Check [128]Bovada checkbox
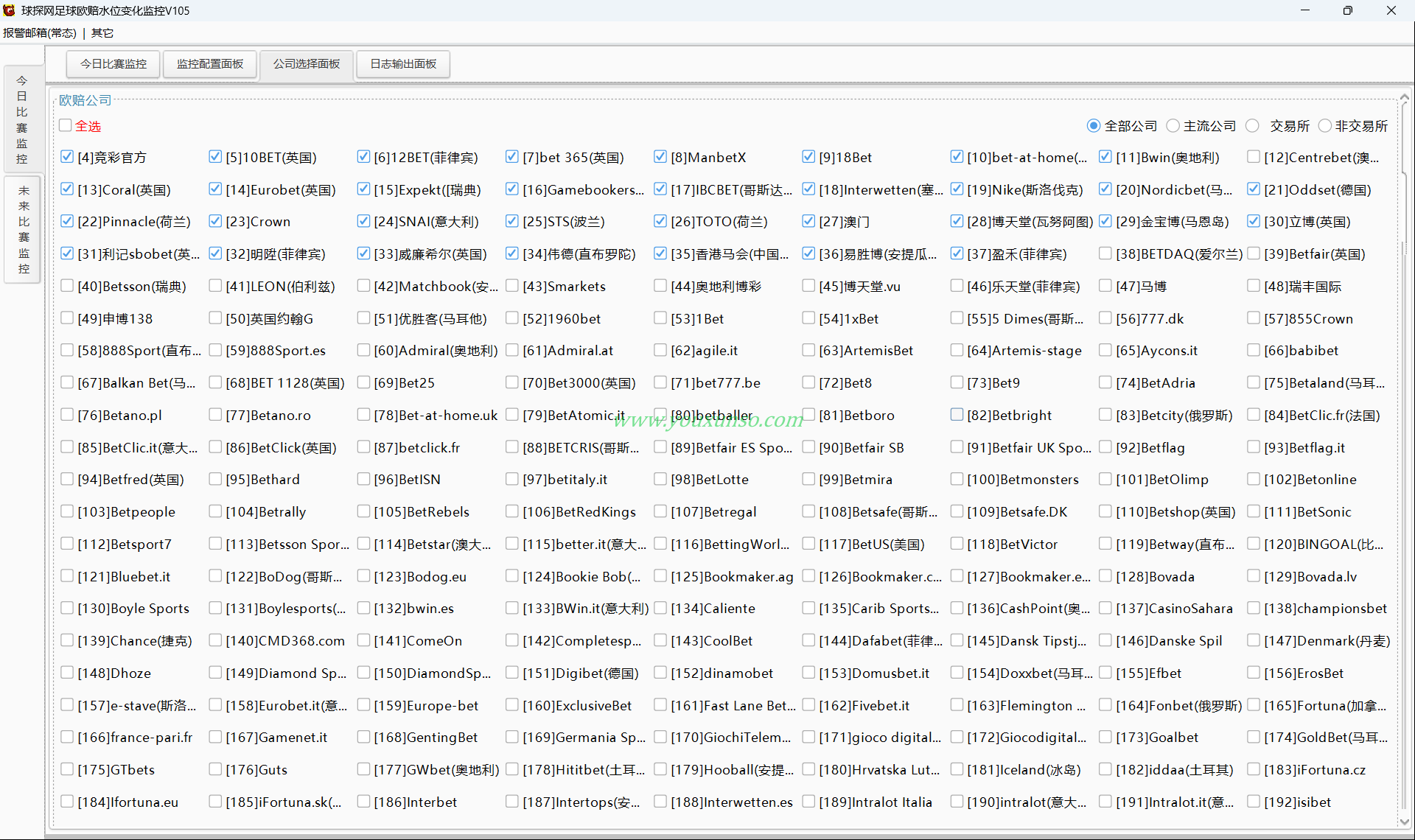 (x=1105, y=576)
